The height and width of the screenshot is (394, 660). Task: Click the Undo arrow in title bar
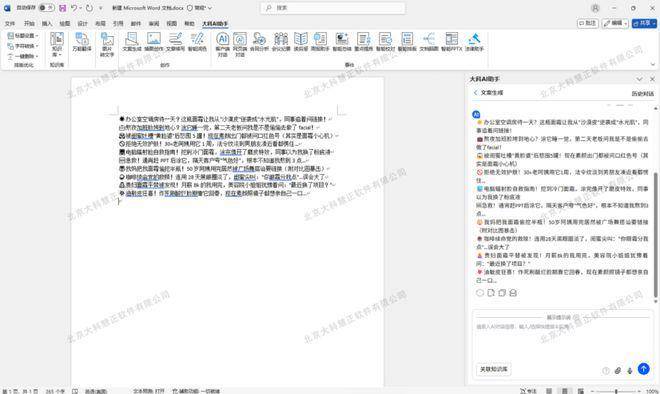[x=74, y=8]
